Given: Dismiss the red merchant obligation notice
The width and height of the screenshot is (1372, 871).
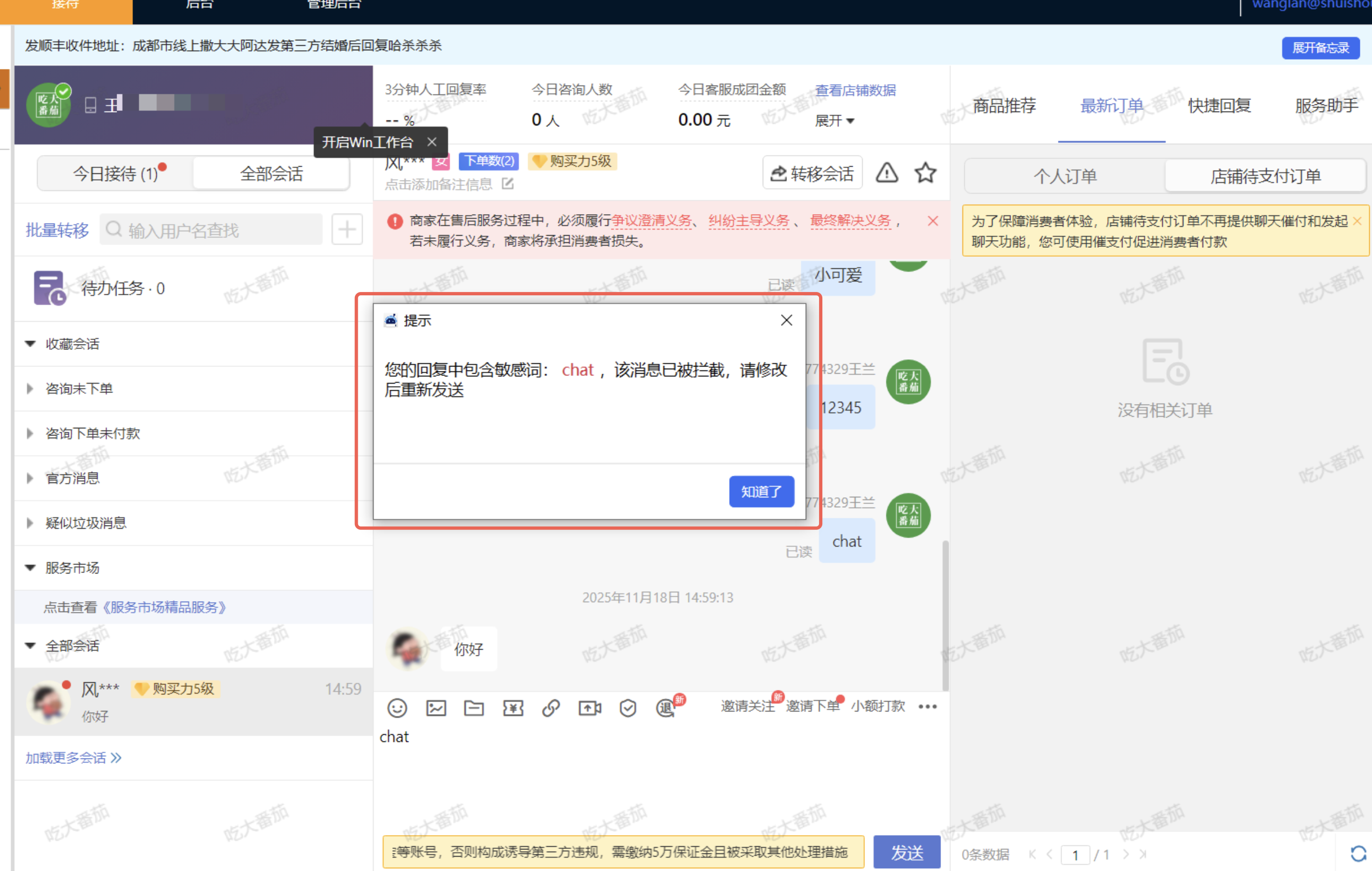Looking at the screenshot, I should pos(933,221).
